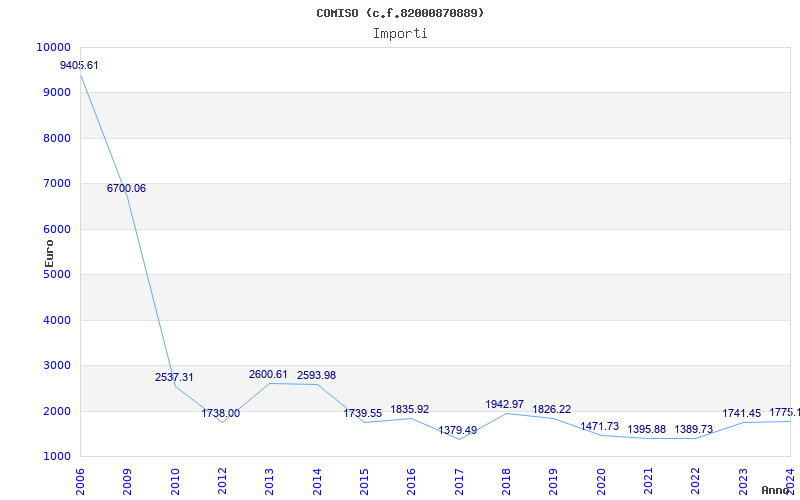Click the 1741.45 data label
The width and height of the screenshot is (800, 500).
(x=741, y=413)
